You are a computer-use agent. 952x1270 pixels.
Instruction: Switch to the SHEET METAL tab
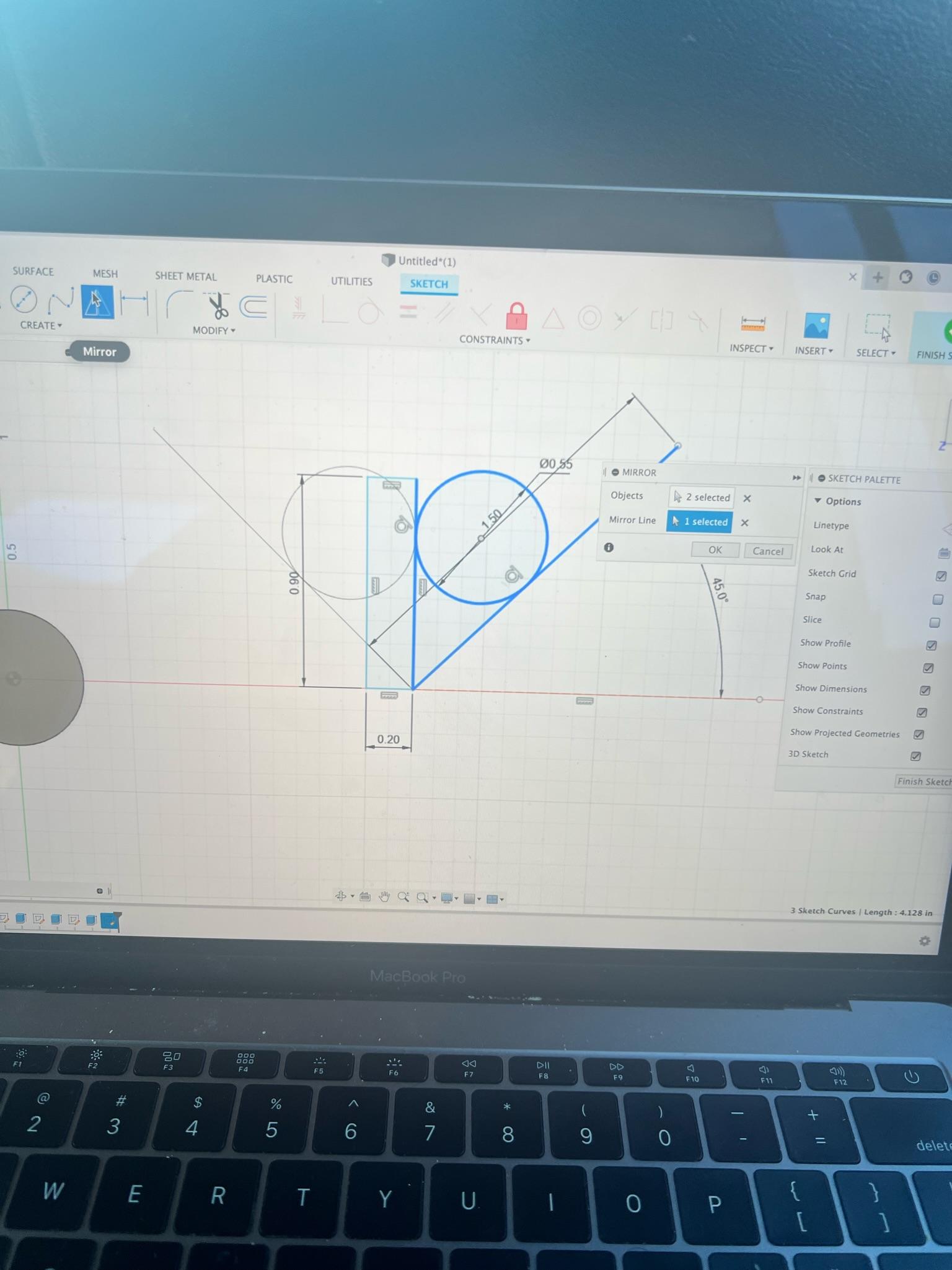185,276
